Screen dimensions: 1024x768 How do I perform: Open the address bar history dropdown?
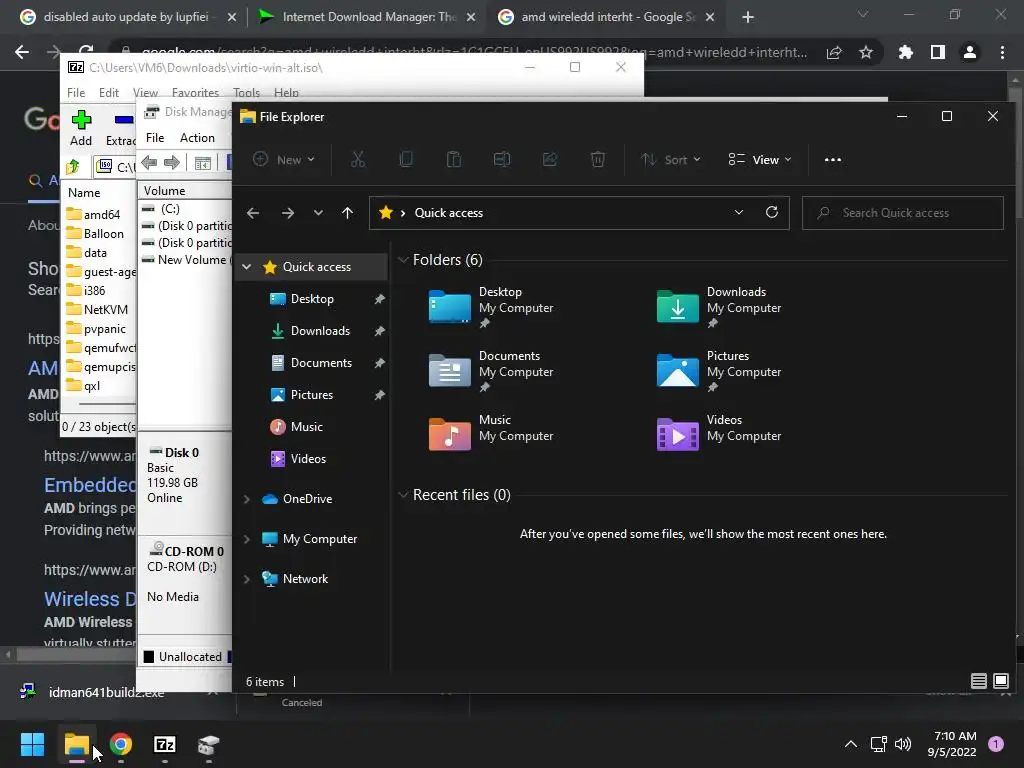point(739,212)
